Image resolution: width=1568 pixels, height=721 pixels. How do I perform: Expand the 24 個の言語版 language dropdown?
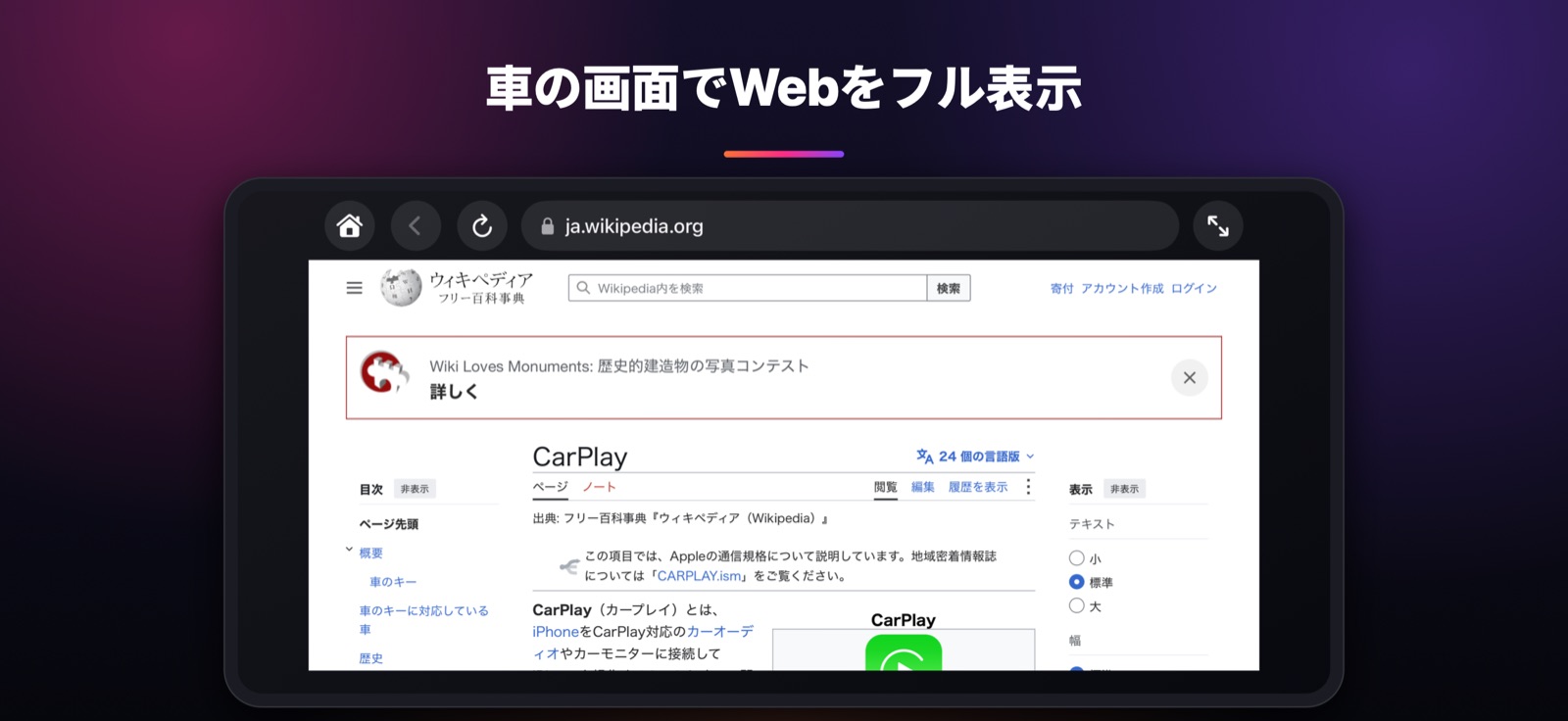[975, 457]
